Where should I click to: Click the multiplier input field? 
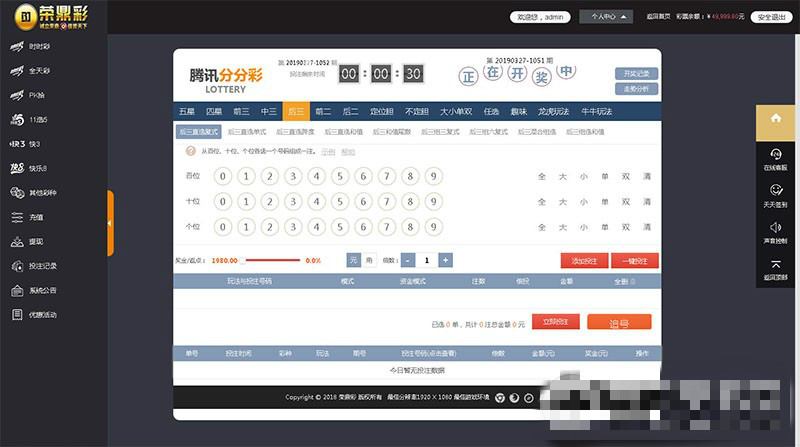pyautogui.click(x=427, y=260)
